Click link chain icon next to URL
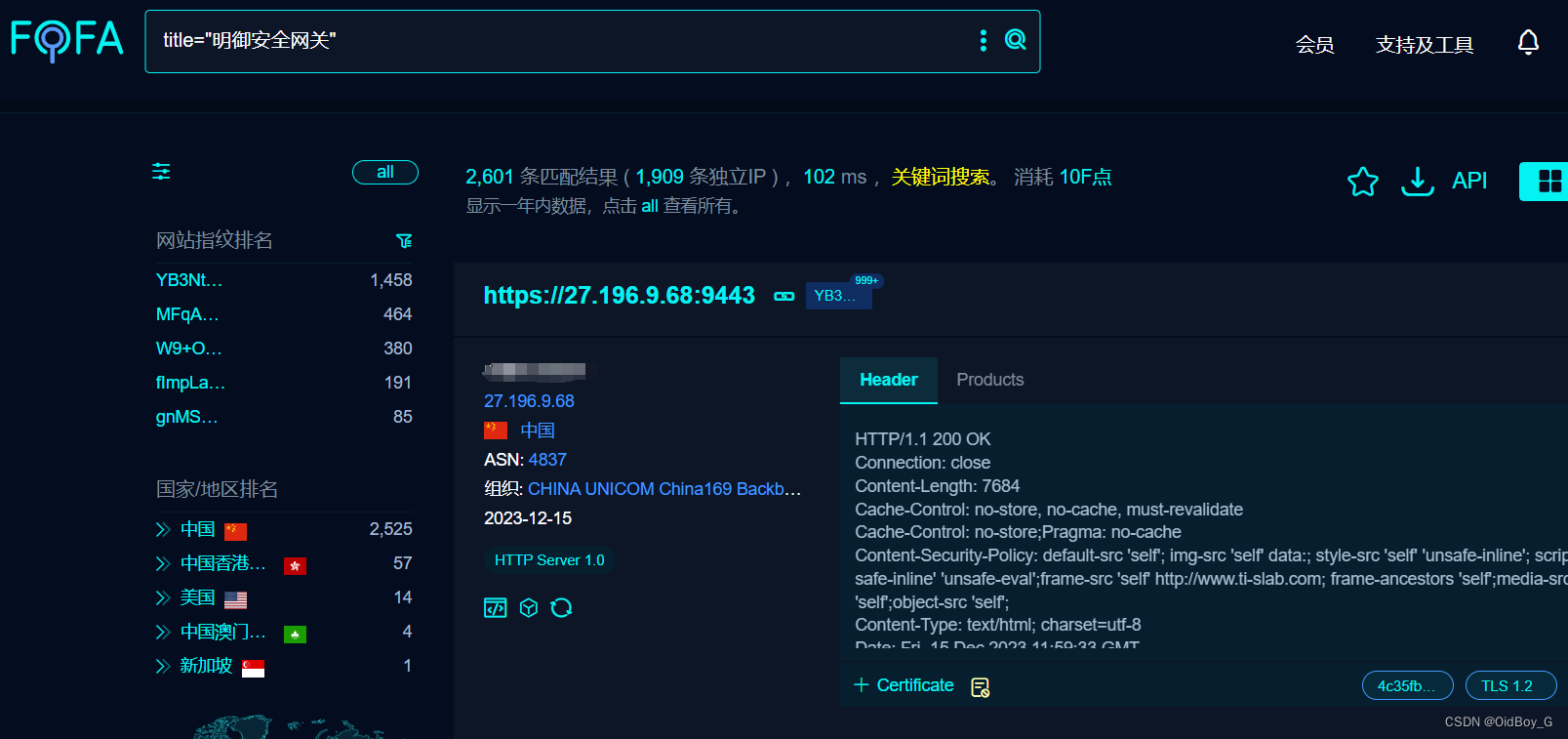Viewport: 1568px width, 739px height. pyautogui.click(x=784, y=296)
